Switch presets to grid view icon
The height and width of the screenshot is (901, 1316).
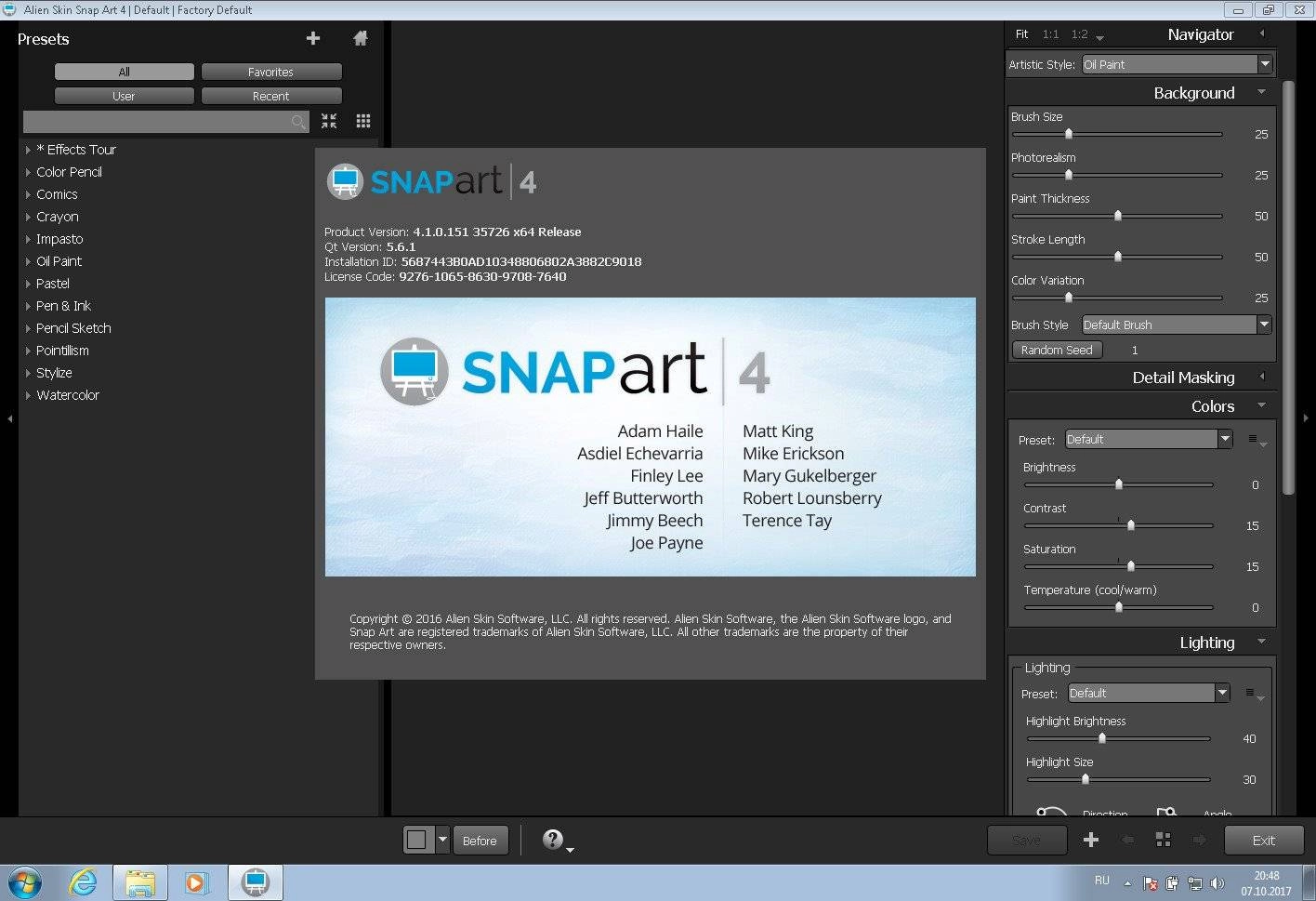(x=363, y=121)
